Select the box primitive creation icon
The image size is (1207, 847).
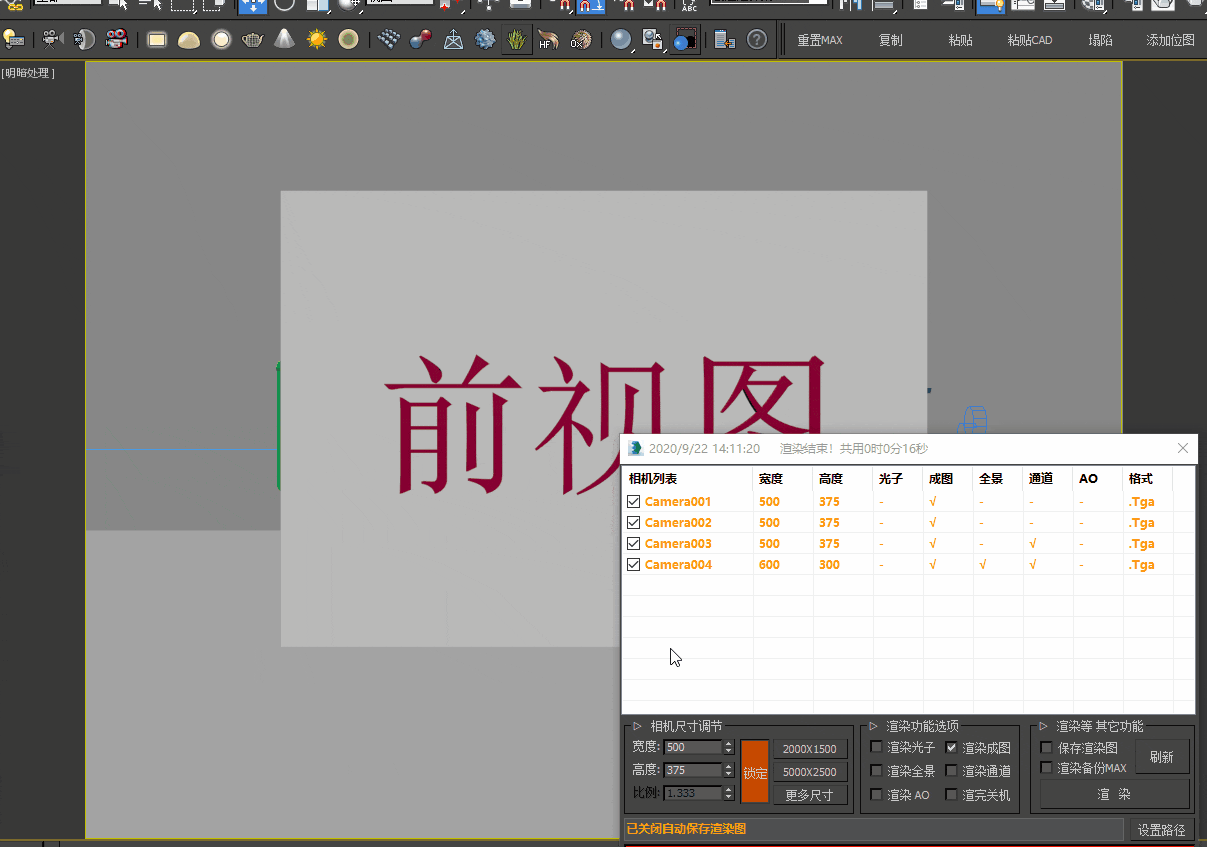156,39
